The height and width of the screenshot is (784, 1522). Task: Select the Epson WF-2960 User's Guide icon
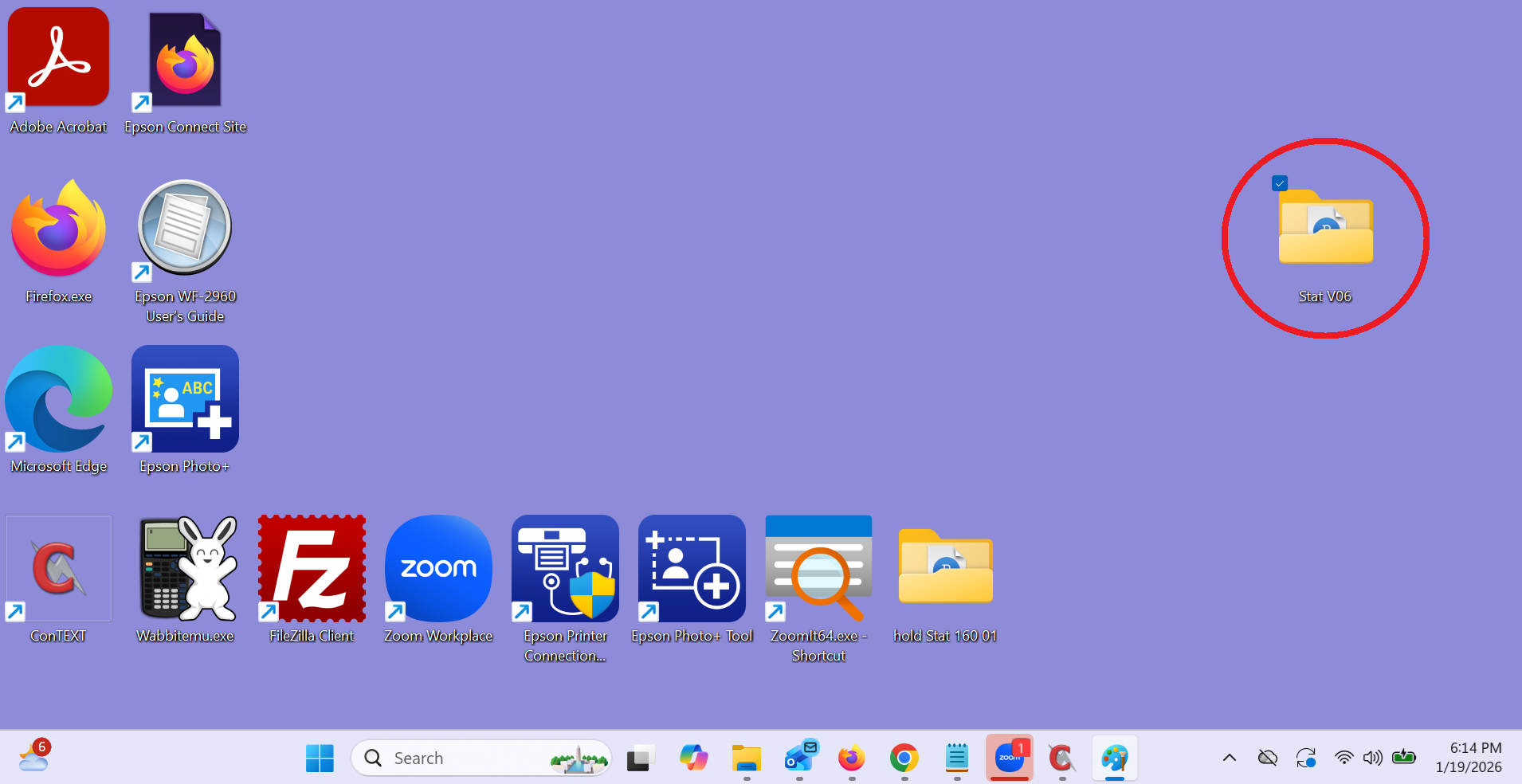[185, 228]
